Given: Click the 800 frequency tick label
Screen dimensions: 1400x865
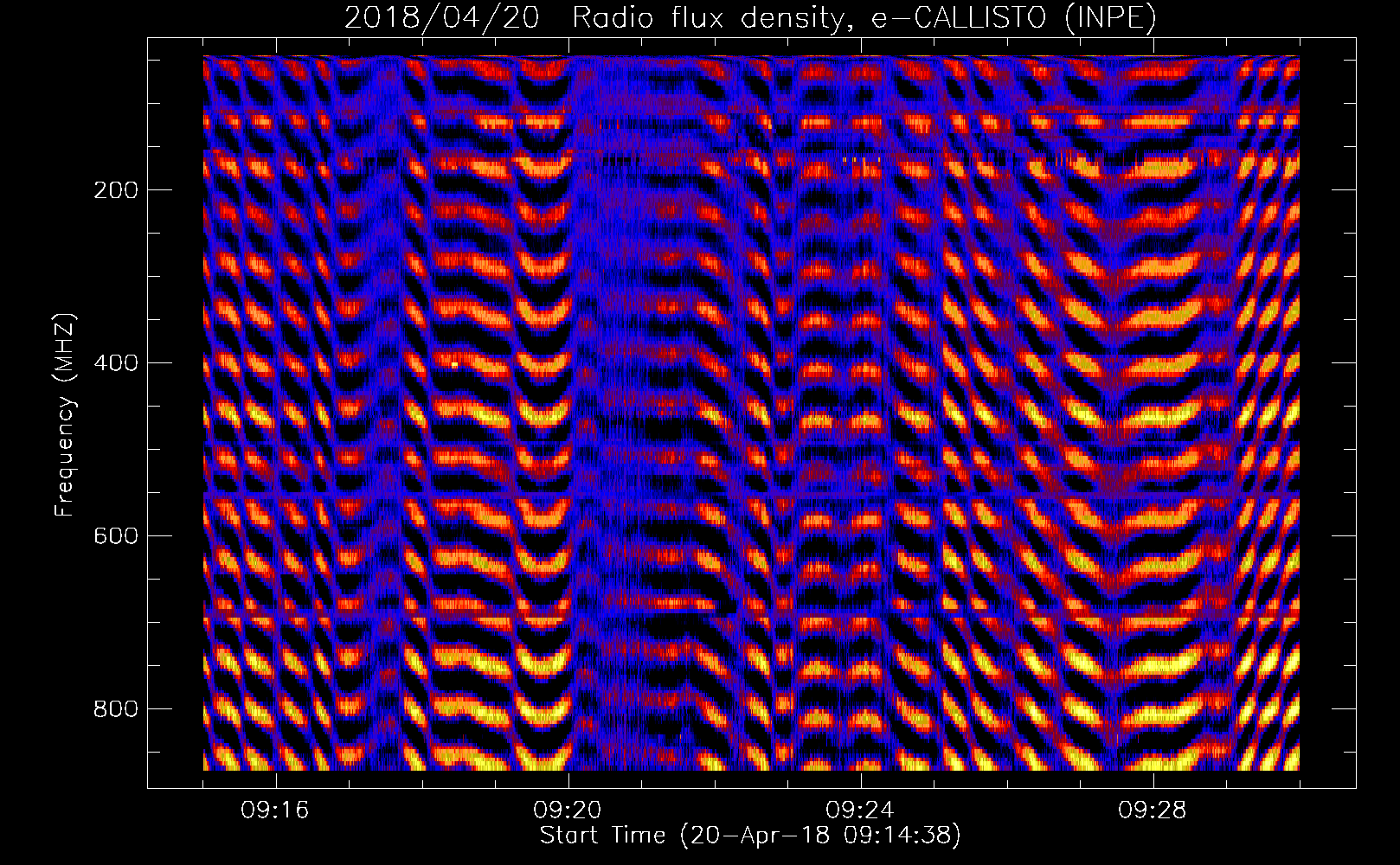Looking at the screenshot, I should [115, 709].
